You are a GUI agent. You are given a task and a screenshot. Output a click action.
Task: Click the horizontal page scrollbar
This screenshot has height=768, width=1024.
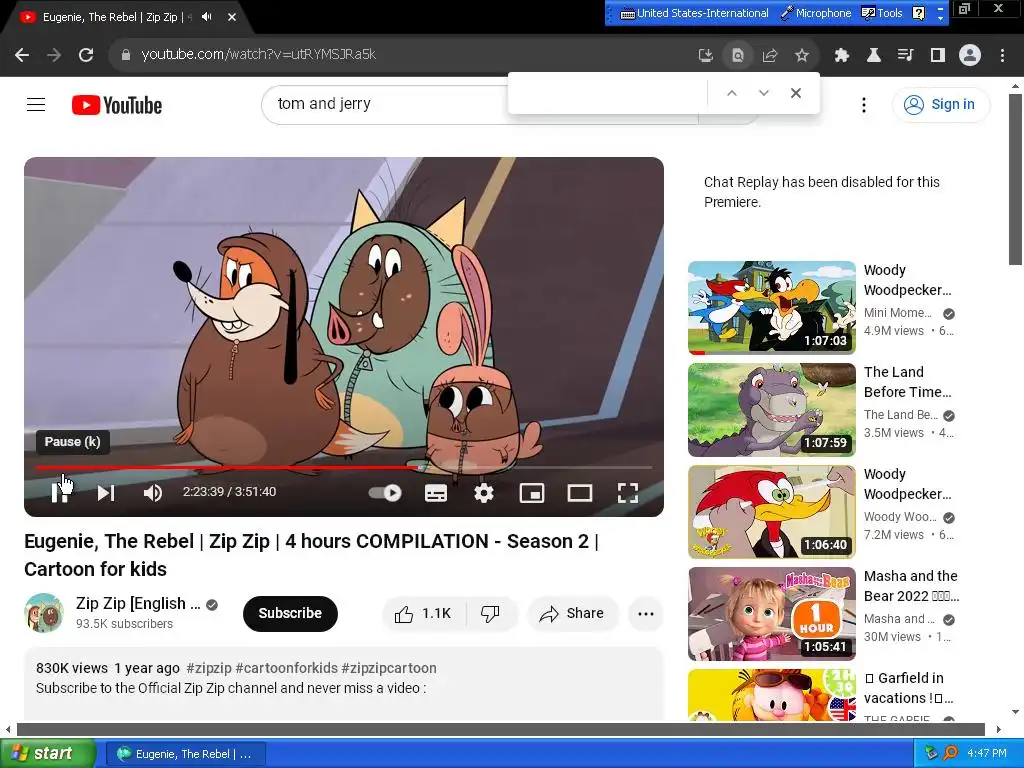[x=501, y=729]
